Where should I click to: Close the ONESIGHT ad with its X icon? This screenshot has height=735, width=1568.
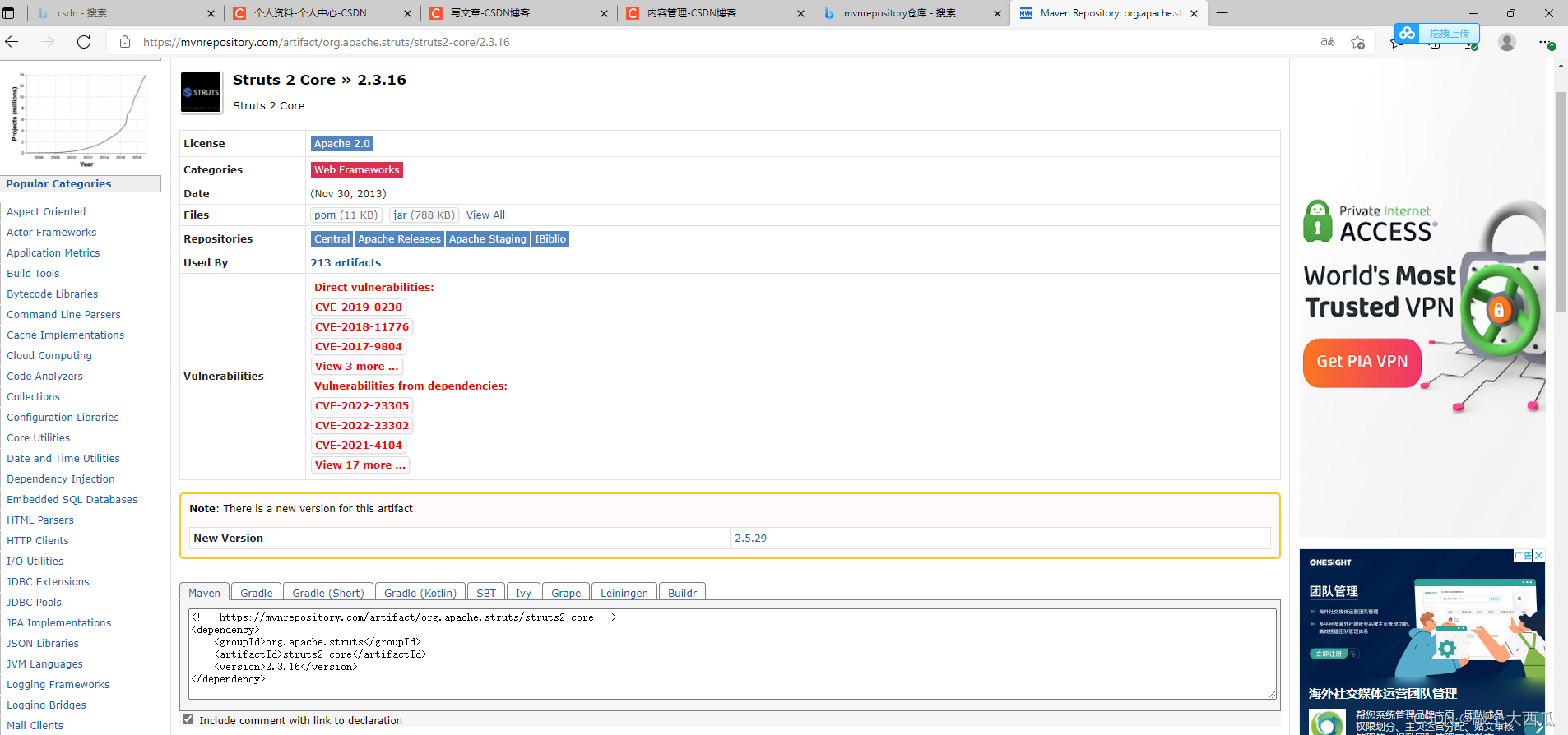click(1538, 555)
